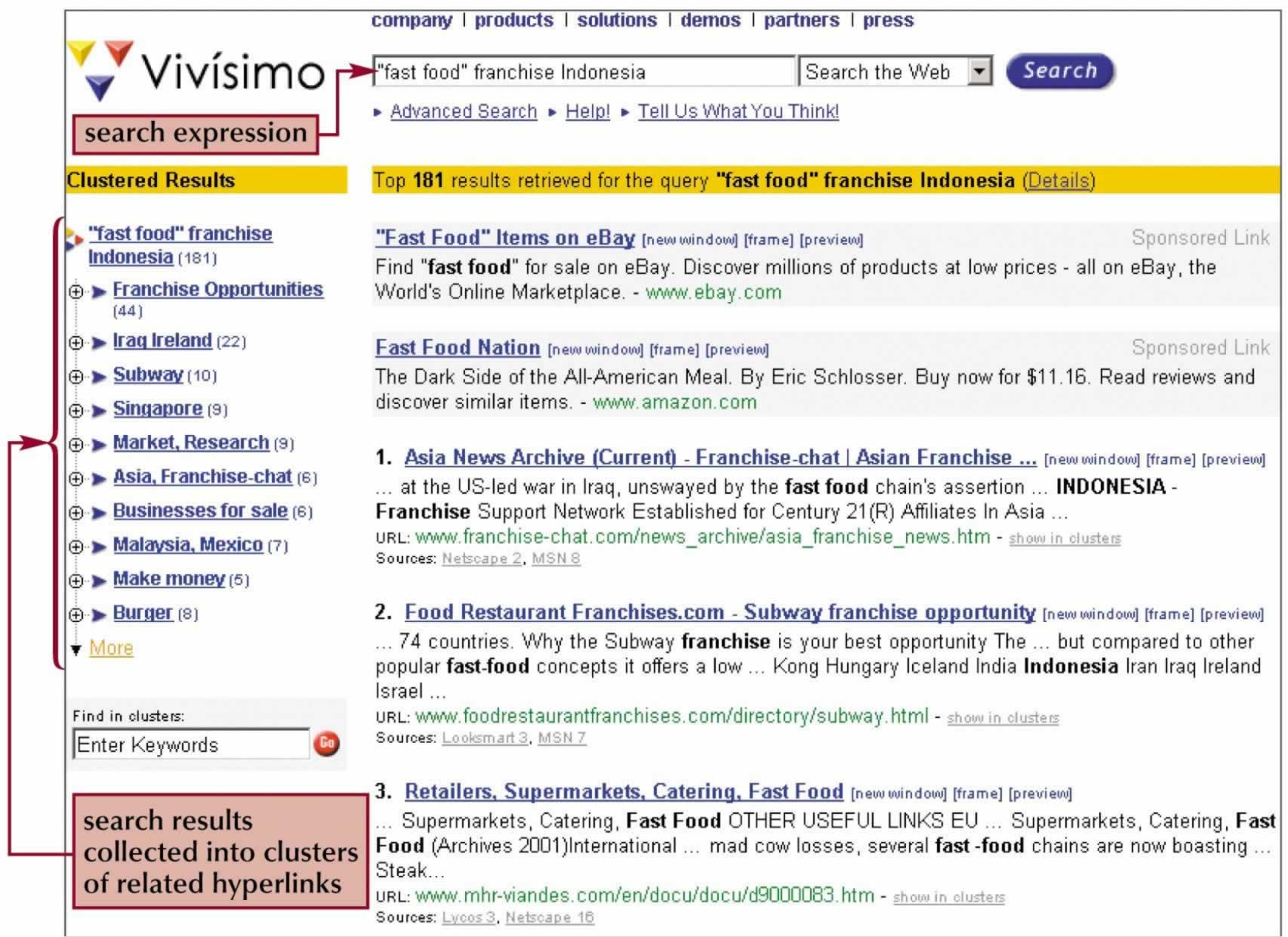Show Subway franchise result in clusters
The image size is (1288, 937).
coord(1003,717)
